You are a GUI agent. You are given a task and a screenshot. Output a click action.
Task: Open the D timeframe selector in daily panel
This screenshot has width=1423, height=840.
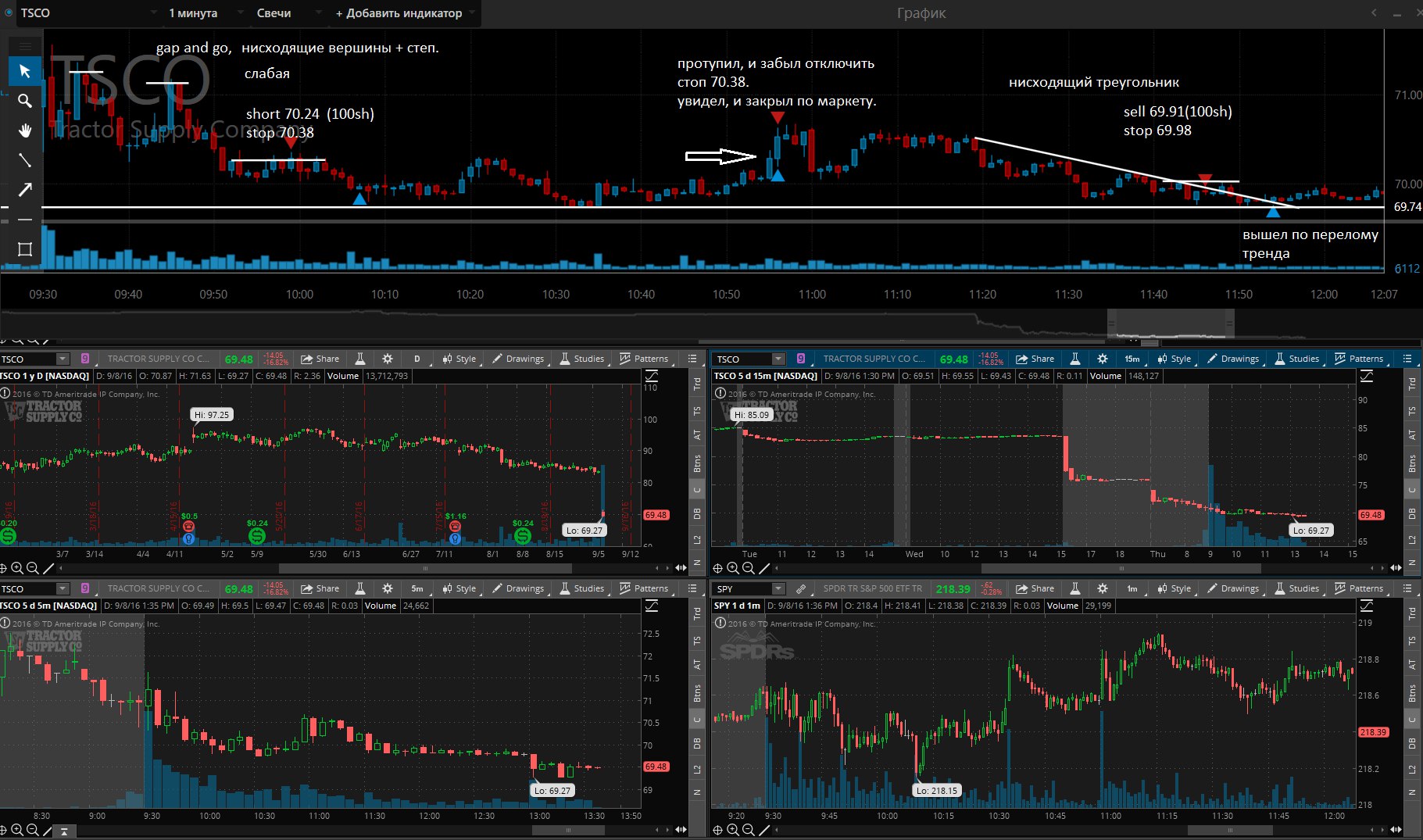417,359
